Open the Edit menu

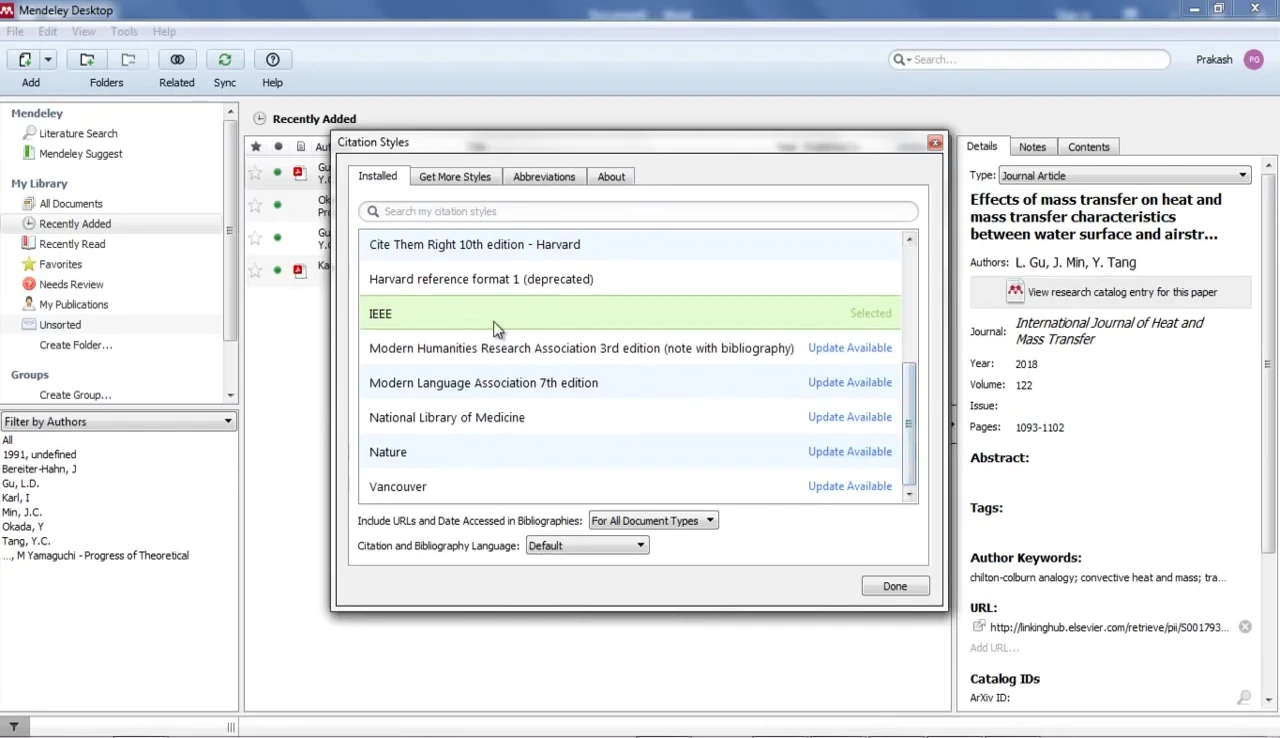tap(47, 32)
